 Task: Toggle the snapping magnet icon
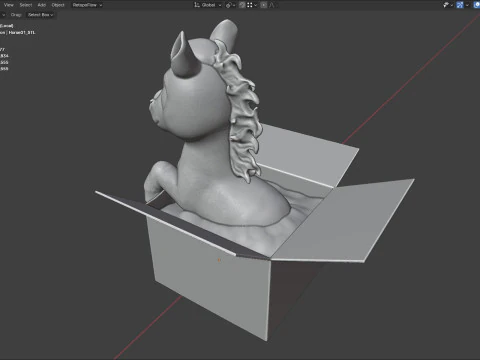(x=242, y=5)
